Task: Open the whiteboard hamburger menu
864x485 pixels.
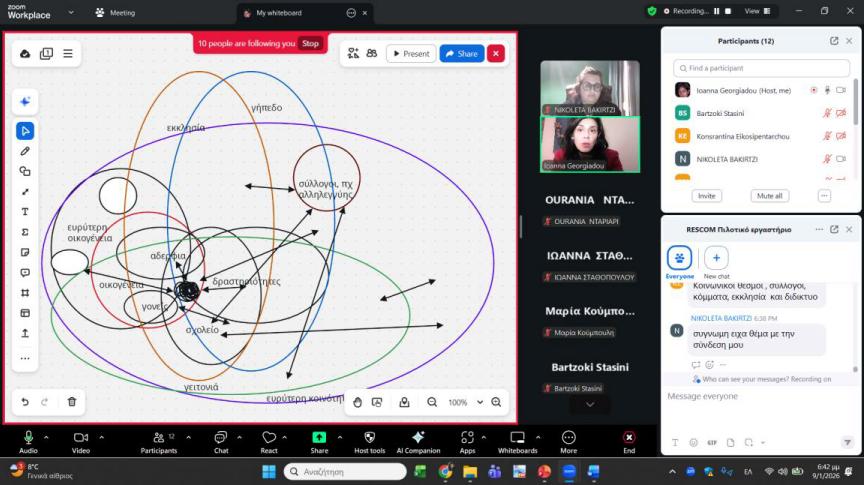Action: click(68, 53)
